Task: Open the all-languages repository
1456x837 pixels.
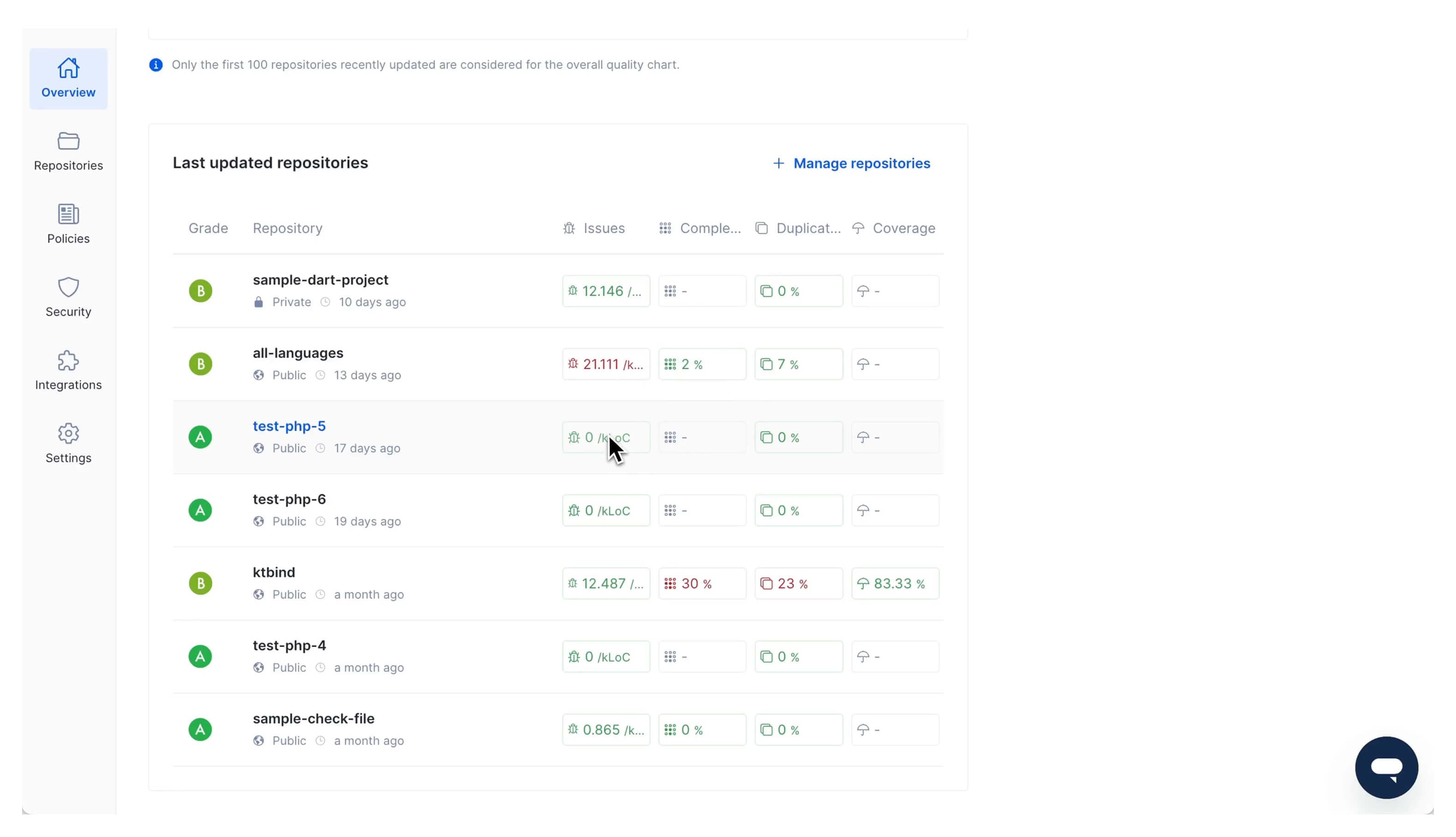Action: [298, 353]
